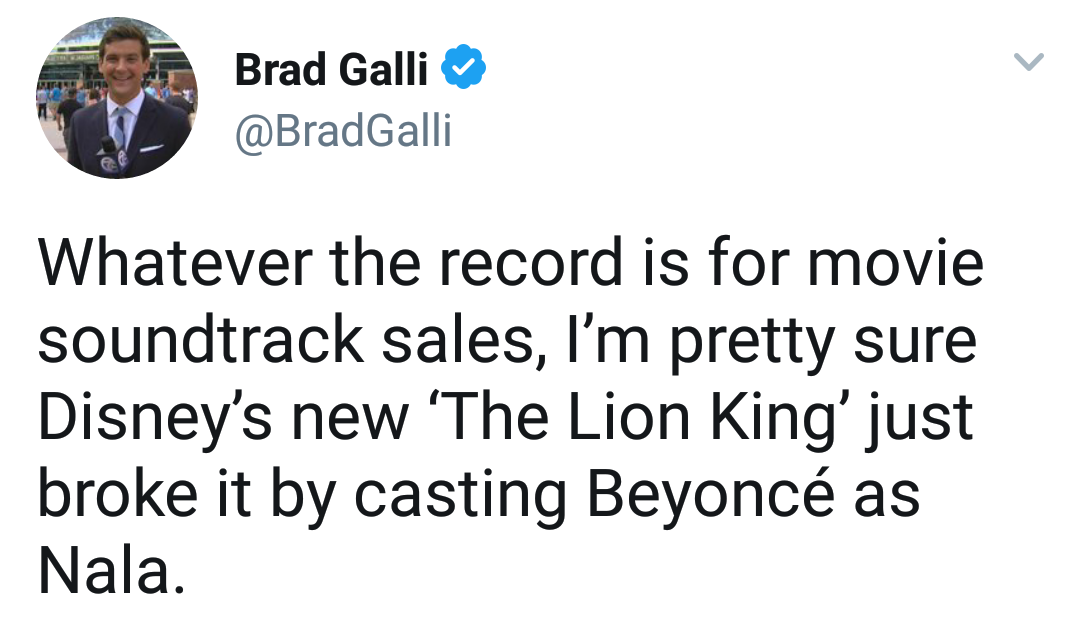
Task: Click the word 'soundtrack' in the tweet
Action: [x=200, y=340]
